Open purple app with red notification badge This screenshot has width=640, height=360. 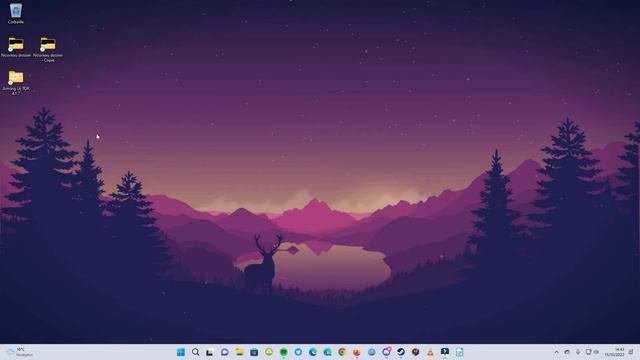point(387,351)
